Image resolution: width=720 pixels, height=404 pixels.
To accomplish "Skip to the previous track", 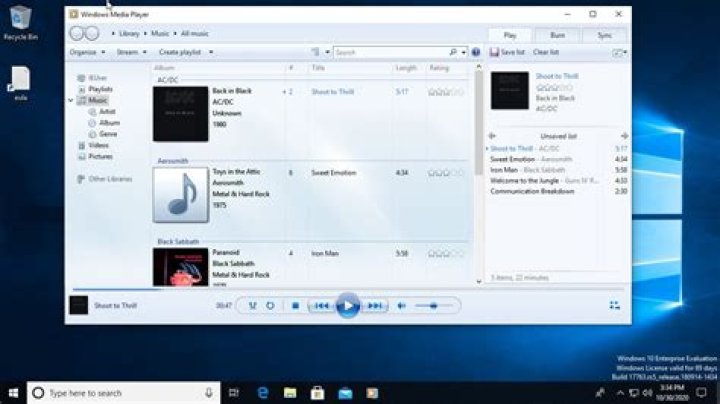I will pyautogui.click(x=321, y=306).
